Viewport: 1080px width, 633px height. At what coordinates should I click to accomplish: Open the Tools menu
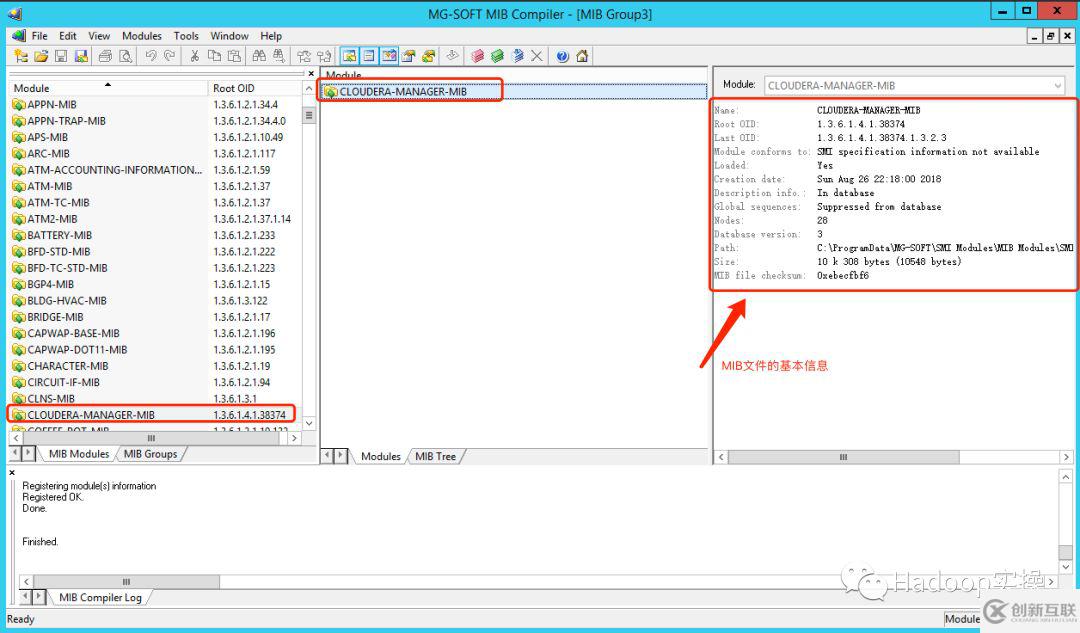186,36
